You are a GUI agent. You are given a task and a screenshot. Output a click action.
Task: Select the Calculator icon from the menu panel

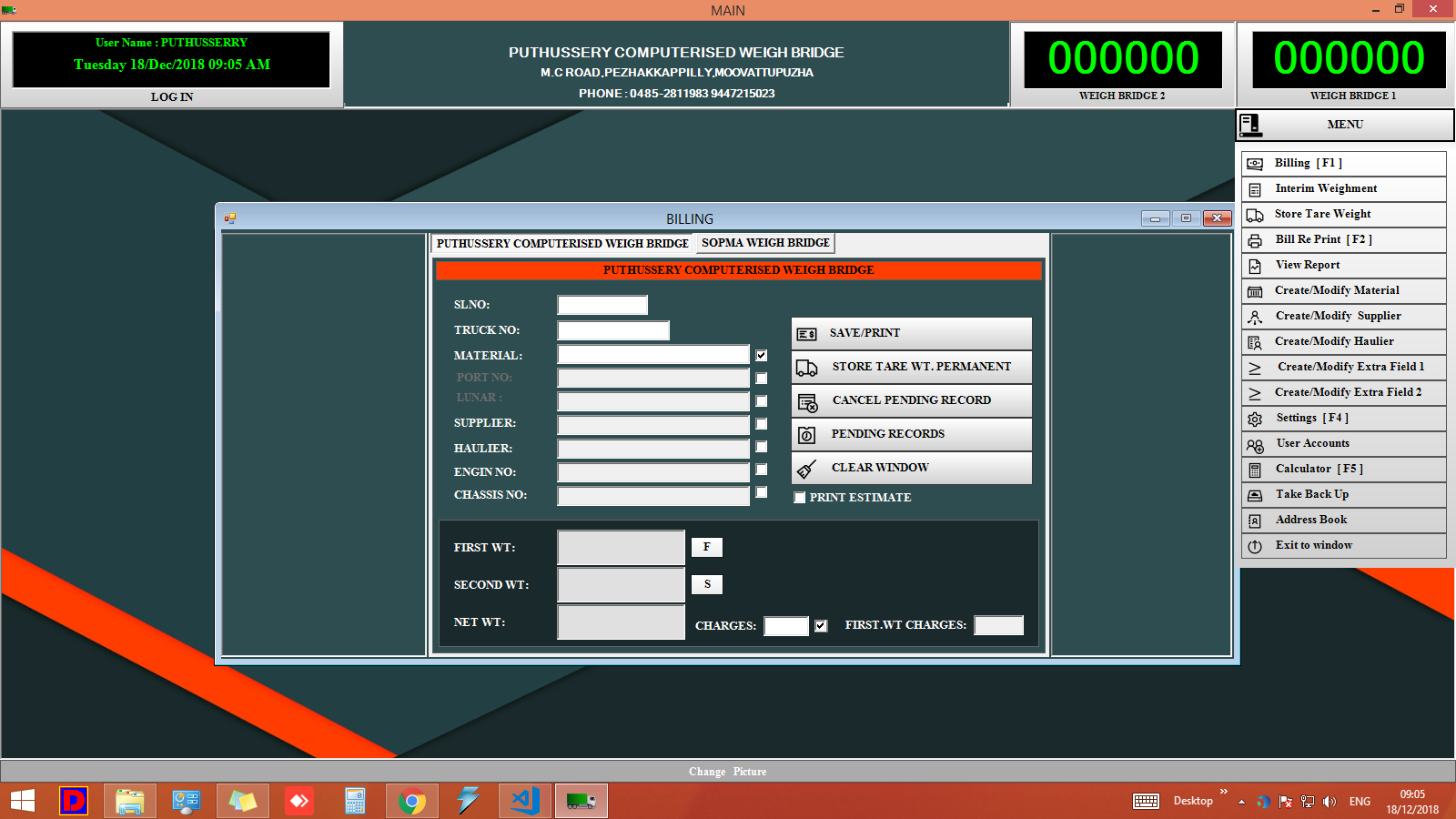click(x=1257, y=469)
